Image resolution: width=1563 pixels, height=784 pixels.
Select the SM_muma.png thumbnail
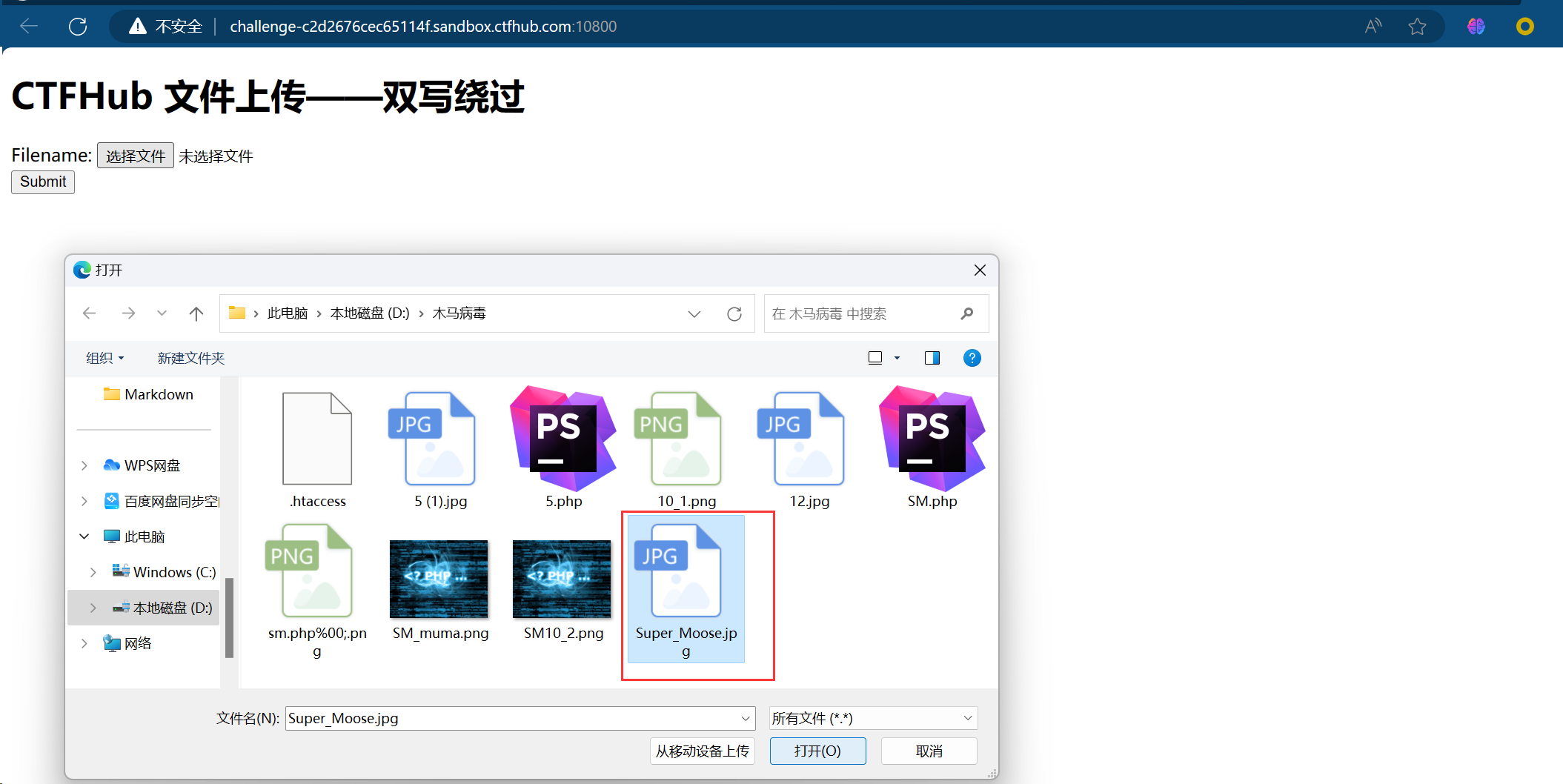439,579
